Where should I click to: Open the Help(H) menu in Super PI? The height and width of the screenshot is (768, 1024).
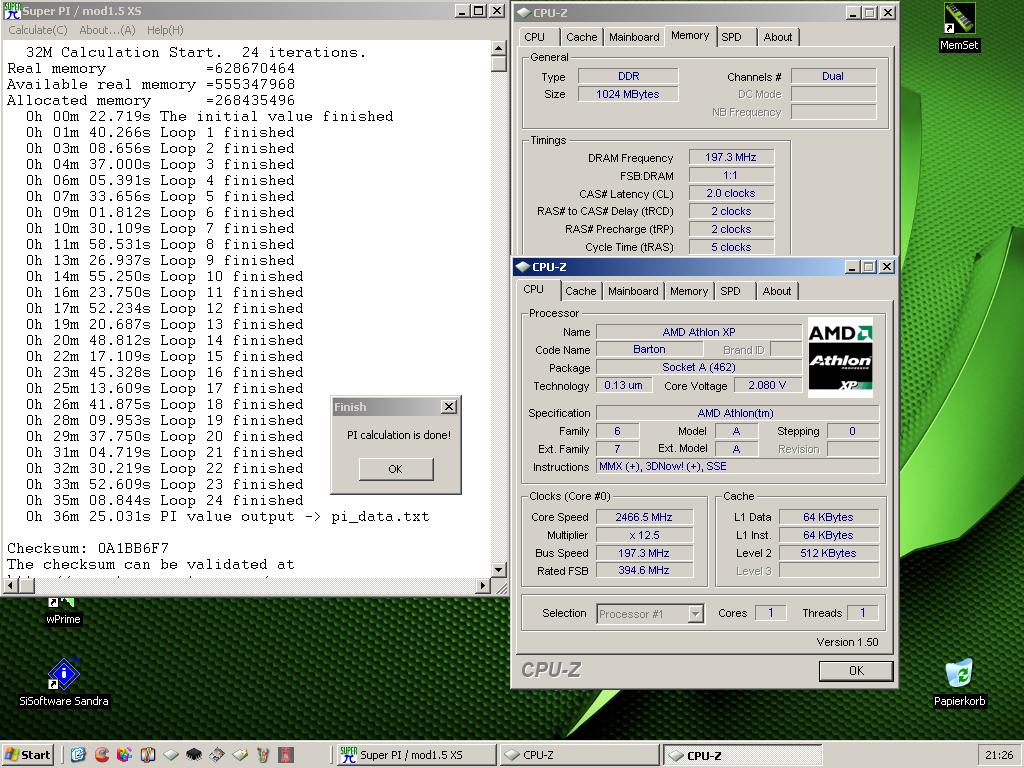[x=165, y=30]
